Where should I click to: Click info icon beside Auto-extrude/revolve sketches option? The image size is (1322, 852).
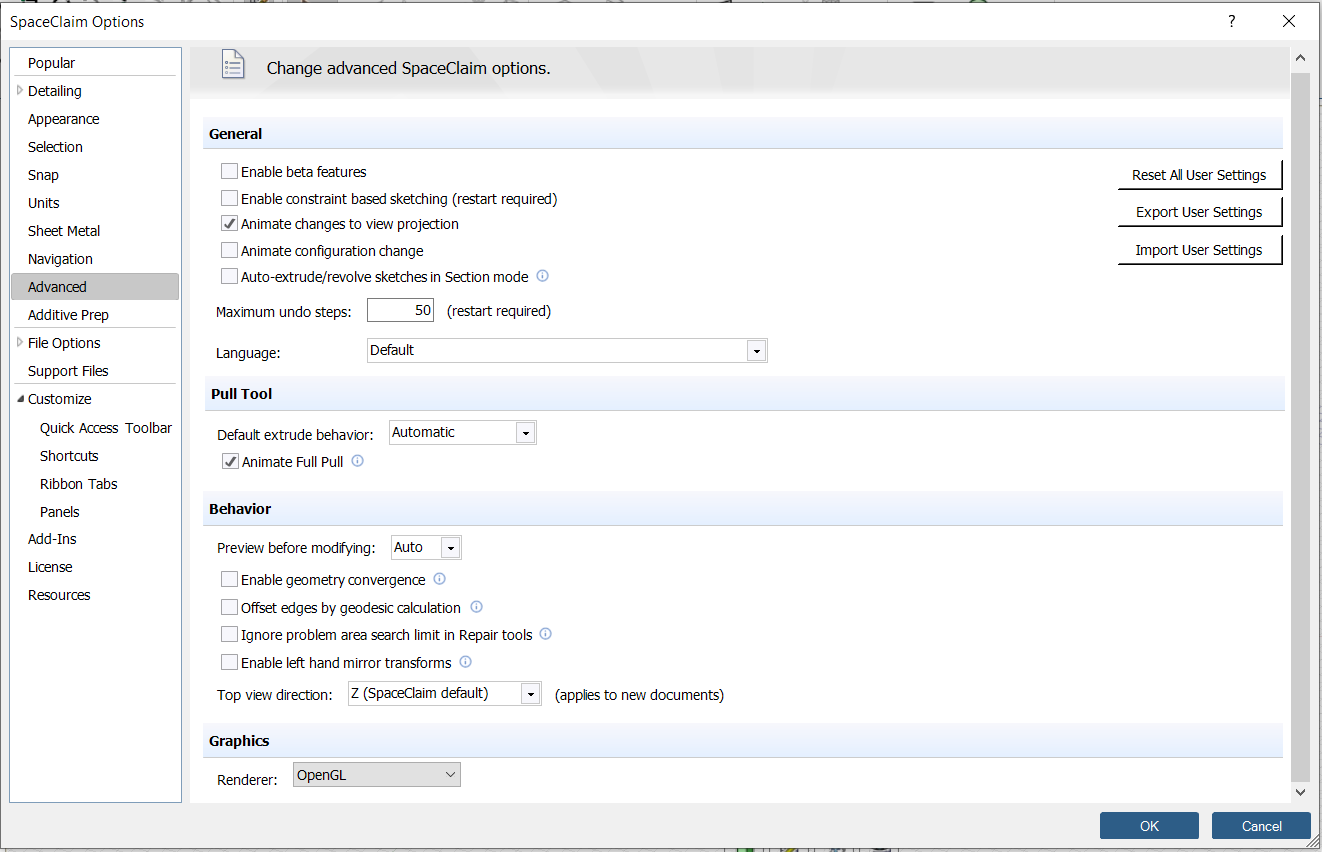pyautogui.click(x=543, y=276)
